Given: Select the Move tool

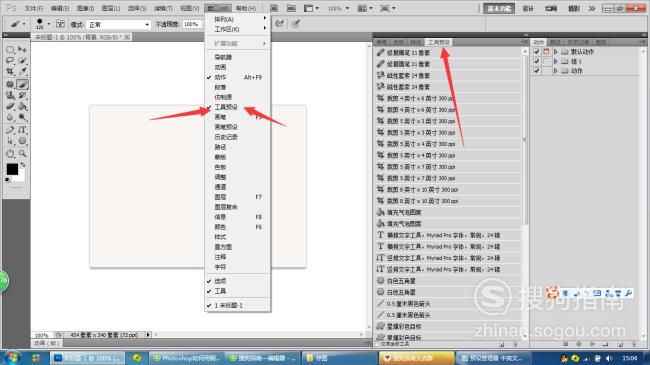Looking at the screenshot, I should (22, 50).
